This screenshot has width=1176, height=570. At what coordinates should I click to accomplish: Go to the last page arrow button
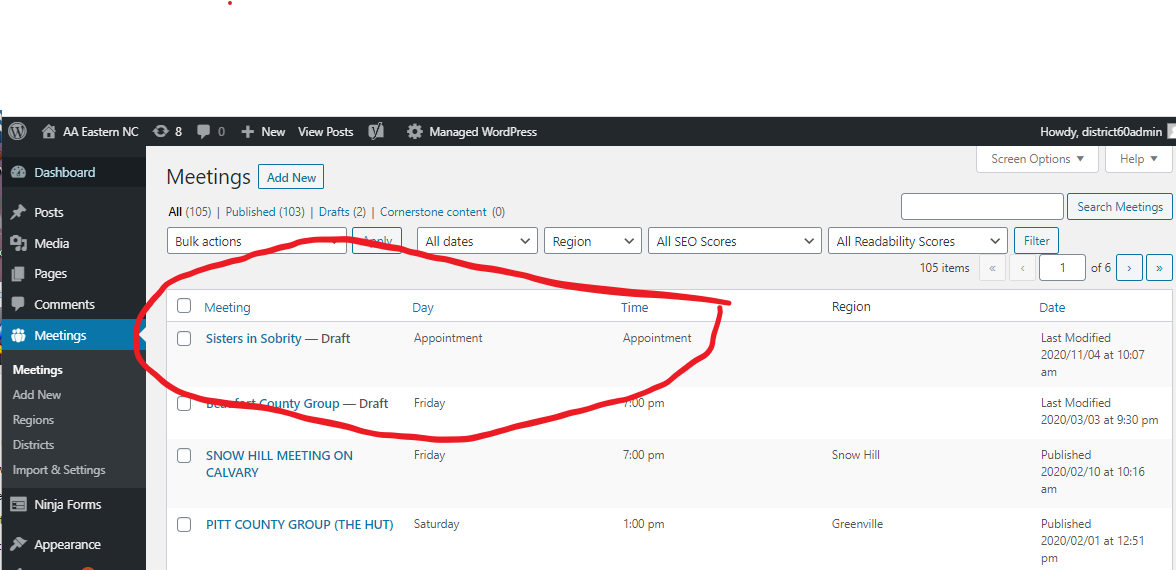pos(1160,268)
